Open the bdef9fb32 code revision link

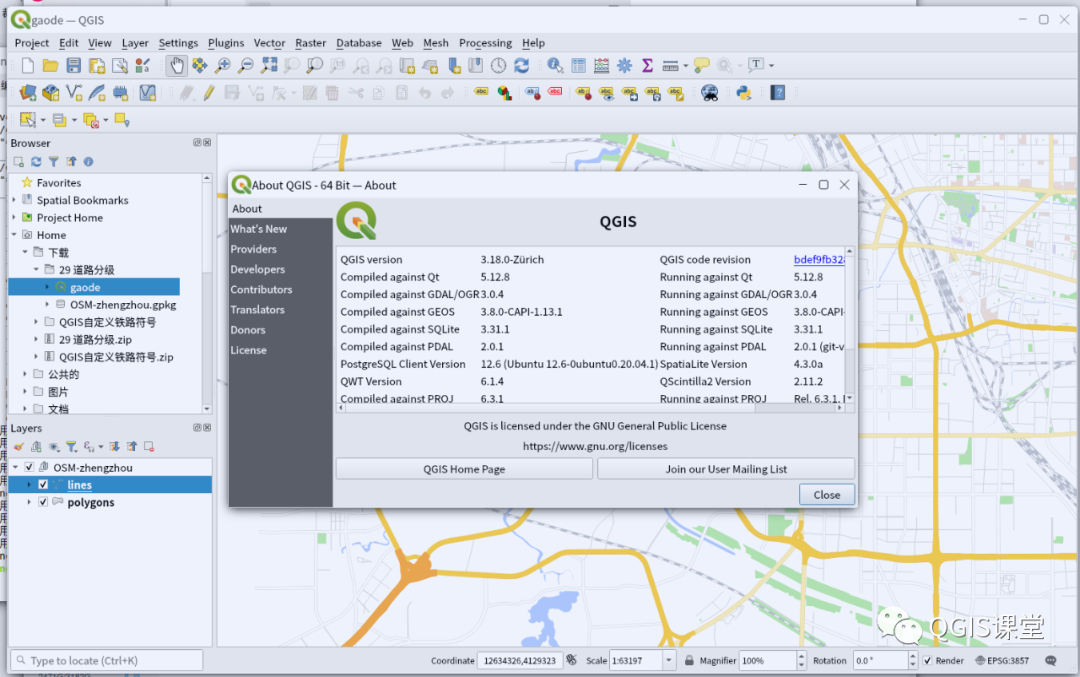tap(819, 260)
